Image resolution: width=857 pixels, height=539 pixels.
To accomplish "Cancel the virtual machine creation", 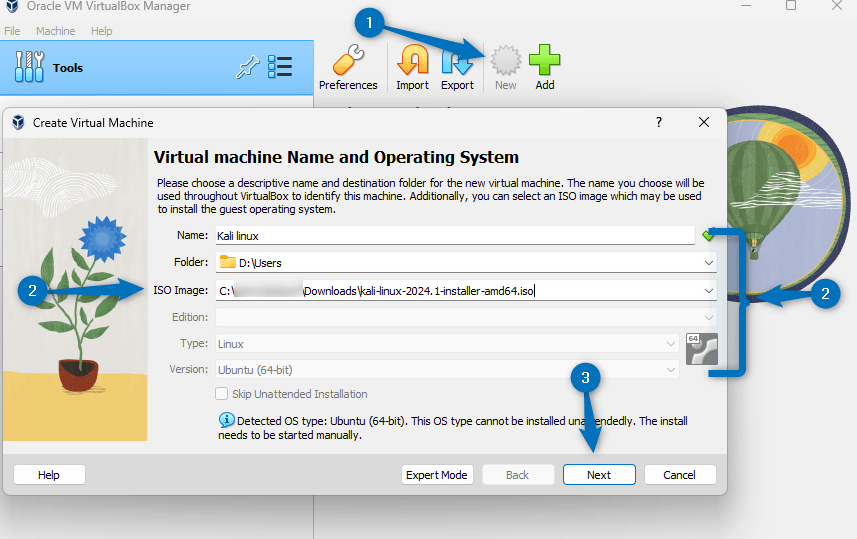I will (x=680, y=474).
